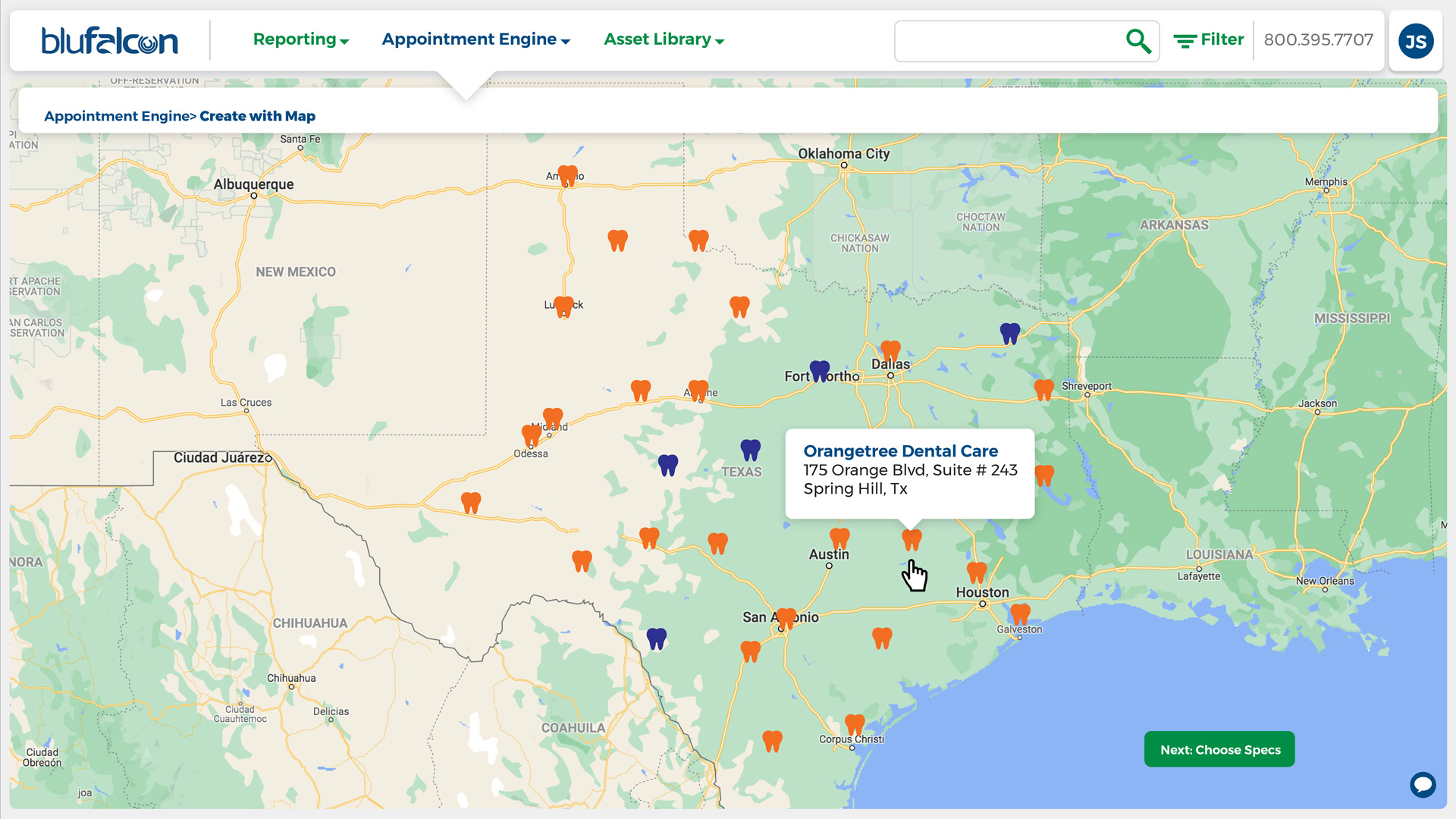This screenshot has width=1456, height=819.
Task: Select the blue tooth marker near Fort Worth
Action: [818, 371]
